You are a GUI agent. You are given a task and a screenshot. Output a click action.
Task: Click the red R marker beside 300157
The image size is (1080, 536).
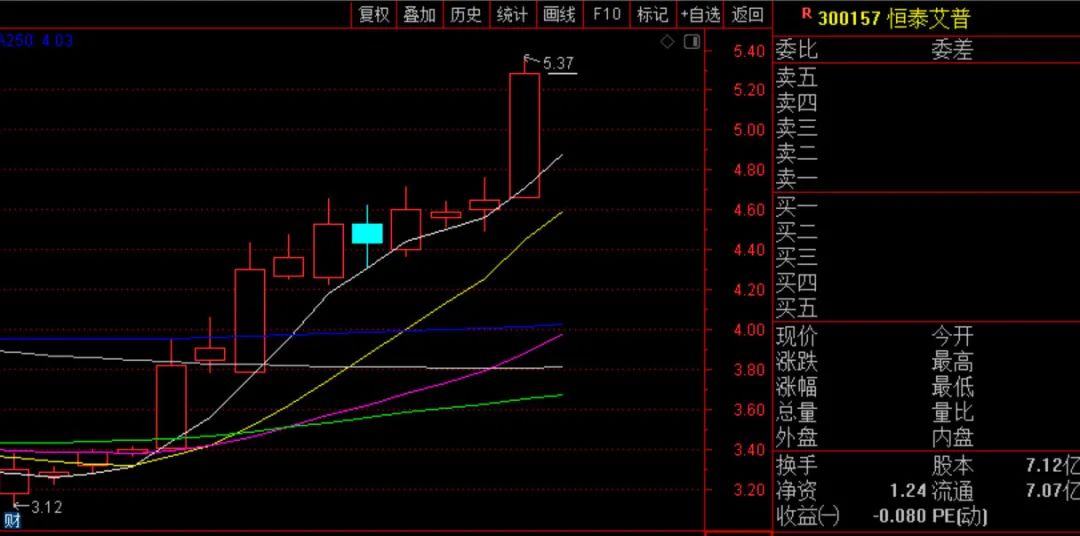point(806,14)
